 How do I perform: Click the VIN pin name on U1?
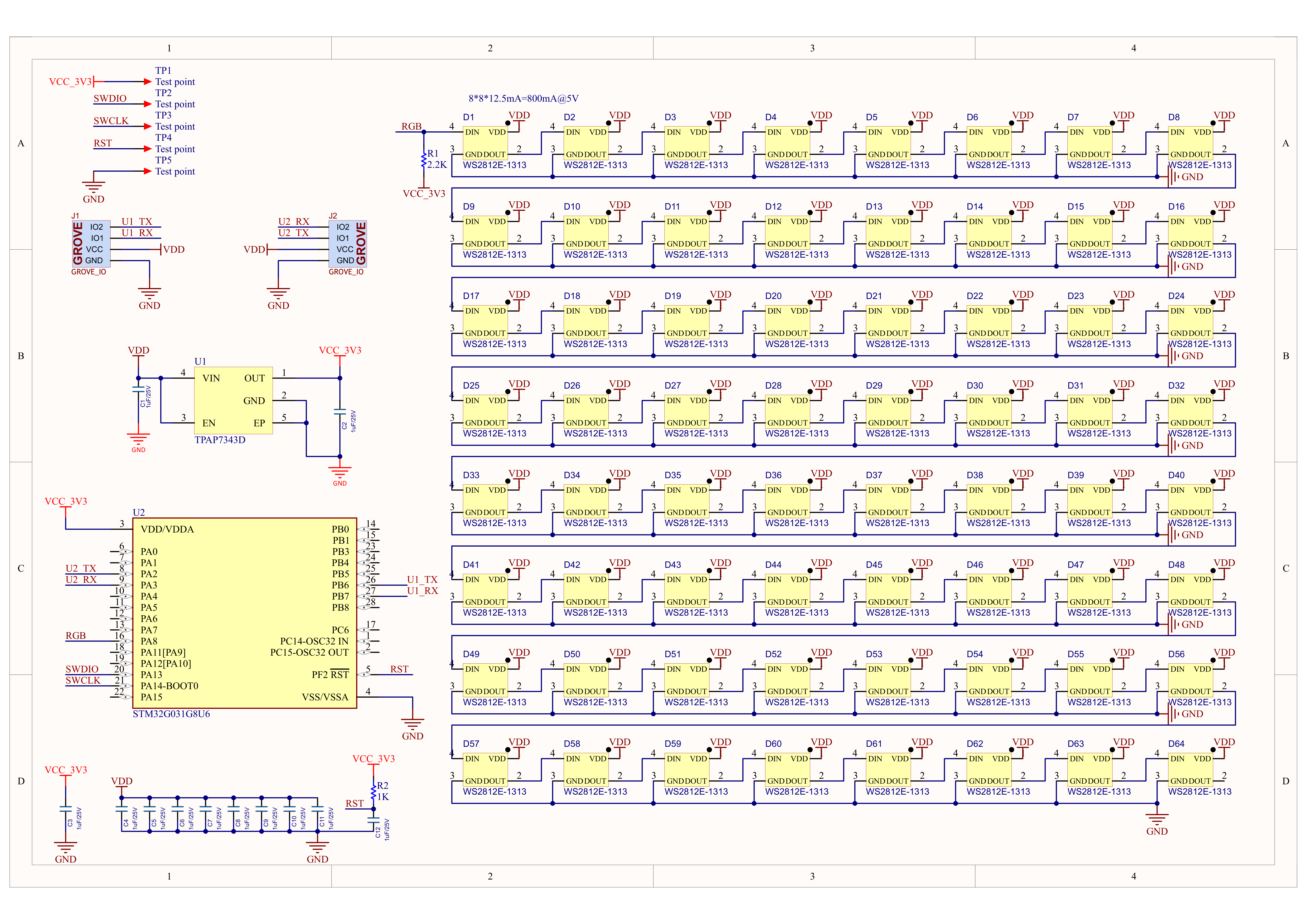(x=211, y=378)
